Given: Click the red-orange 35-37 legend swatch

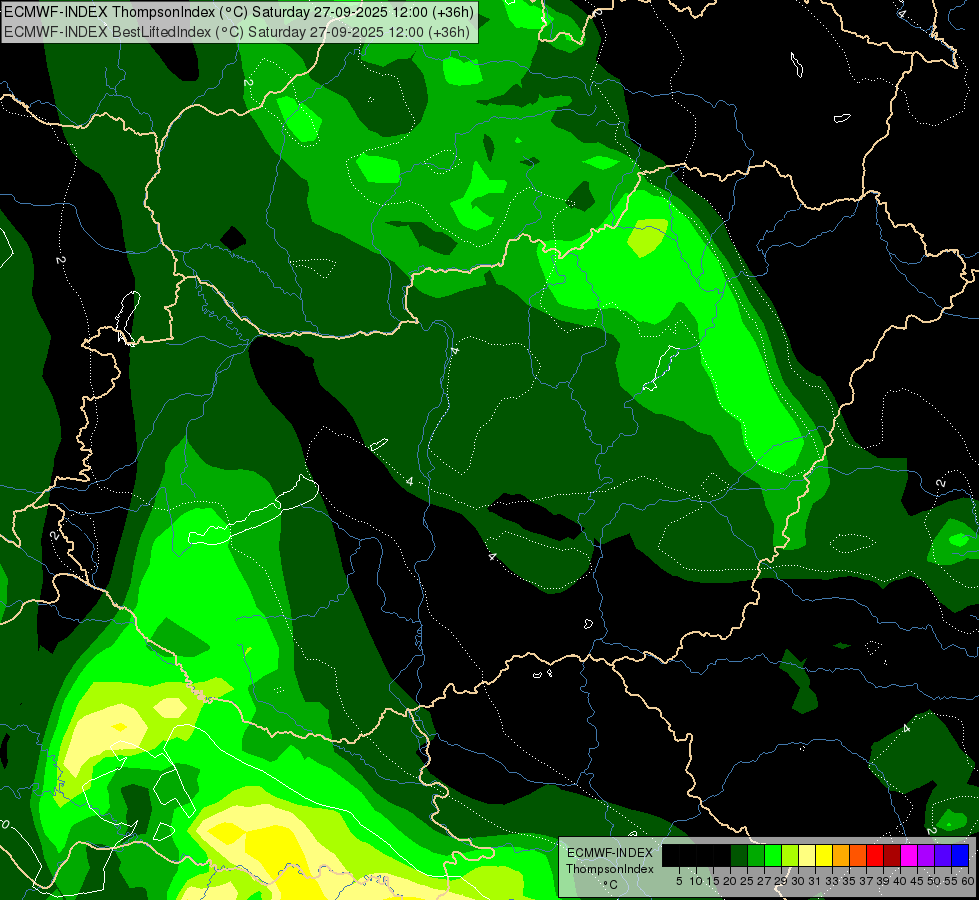Looking at the screenshot, I should coord(858,855).
